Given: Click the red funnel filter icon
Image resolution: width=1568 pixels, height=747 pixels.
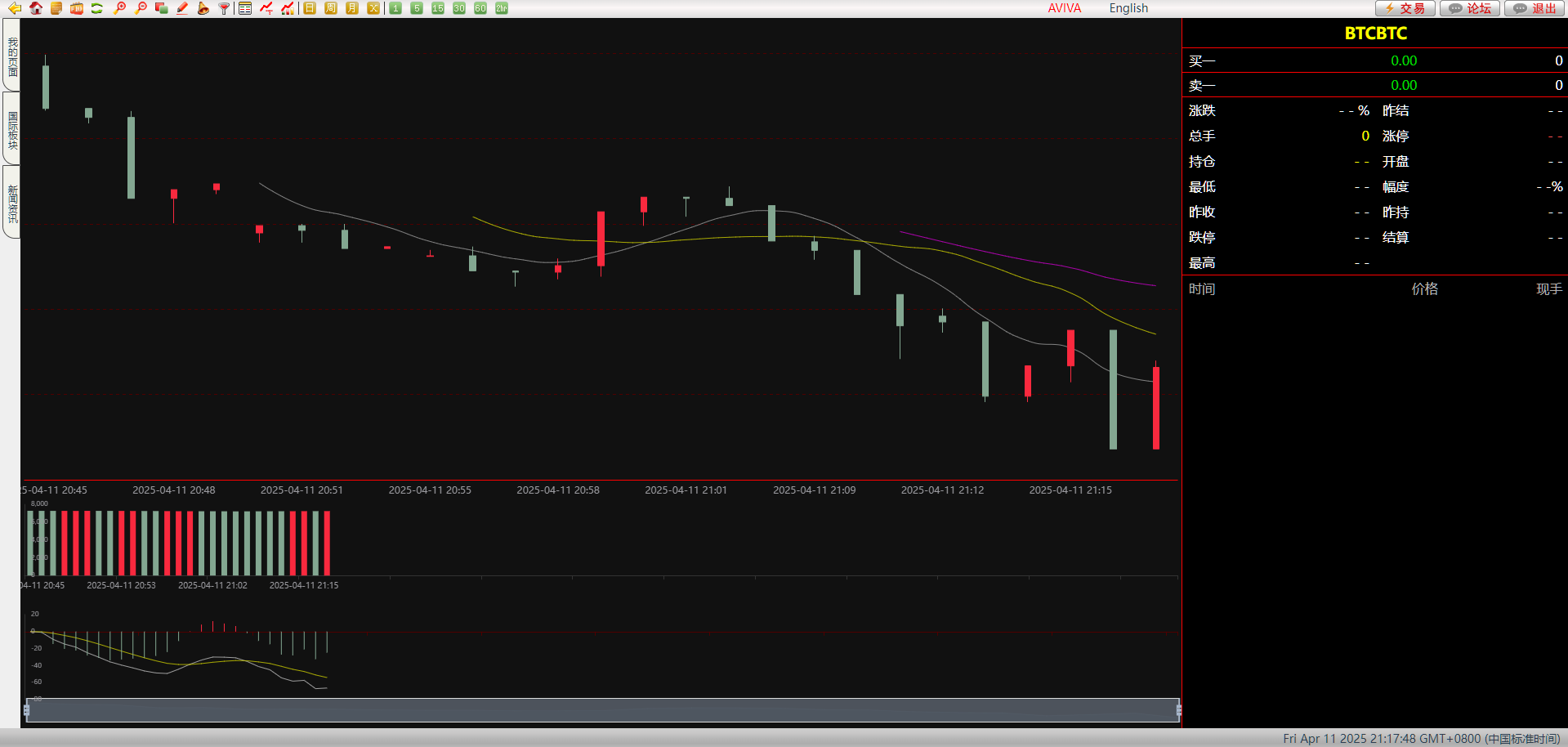Looking at the screenshot, I should click(224, 8).
